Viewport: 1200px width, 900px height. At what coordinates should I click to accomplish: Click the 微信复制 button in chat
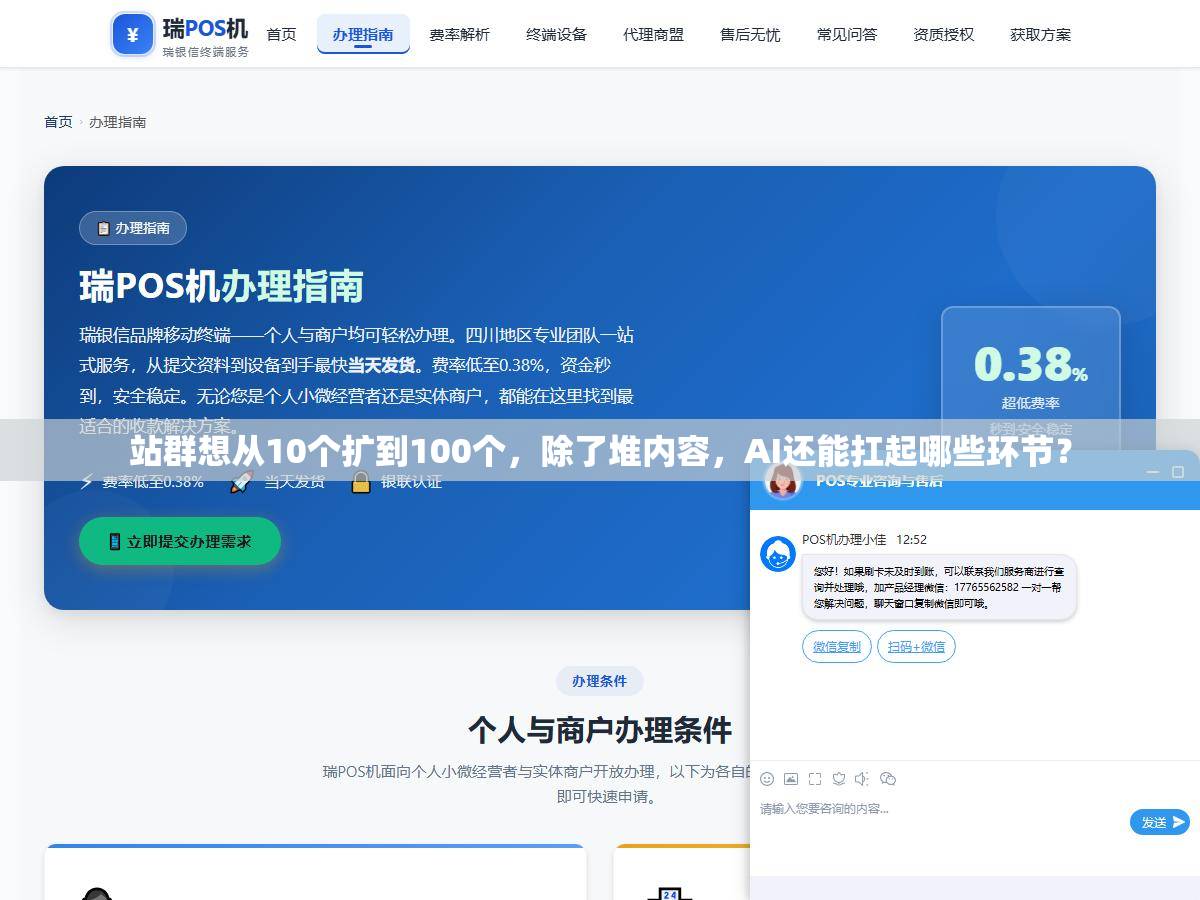coord(837,647)
